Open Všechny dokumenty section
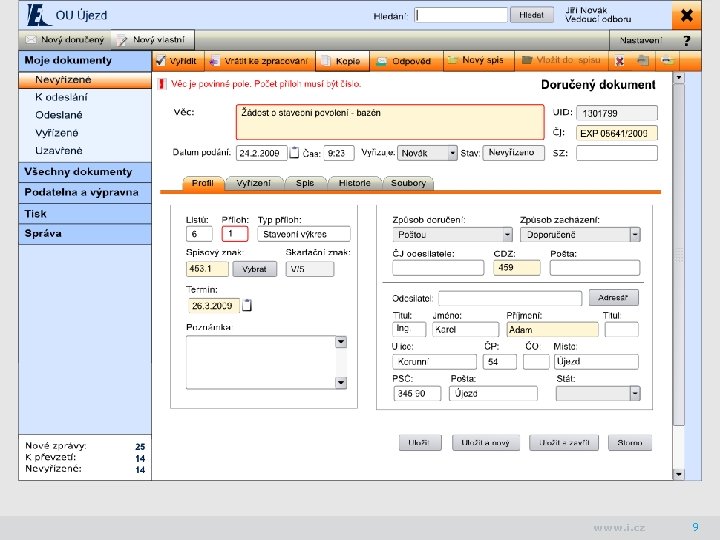 [85, 172]
